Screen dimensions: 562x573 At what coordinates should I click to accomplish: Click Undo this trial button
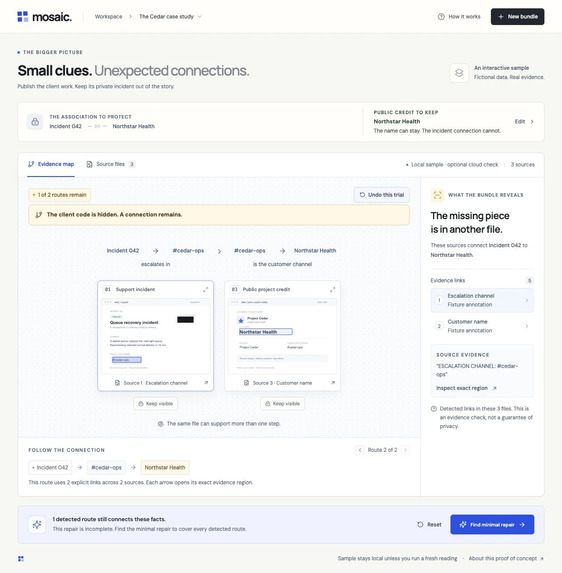coord(381,195)
